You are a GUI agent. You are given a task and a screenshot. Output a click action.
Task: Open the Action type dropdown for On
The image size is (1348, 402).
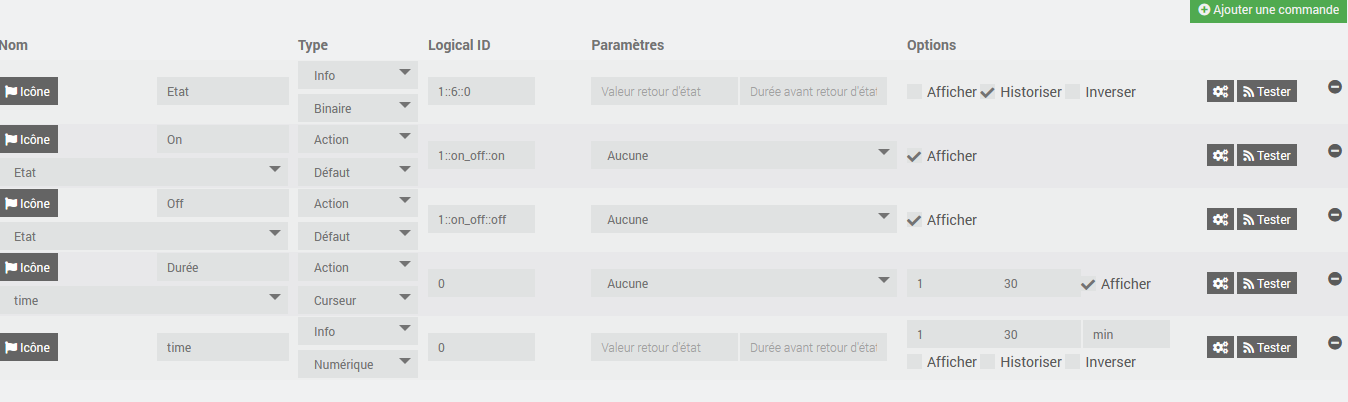358,139
